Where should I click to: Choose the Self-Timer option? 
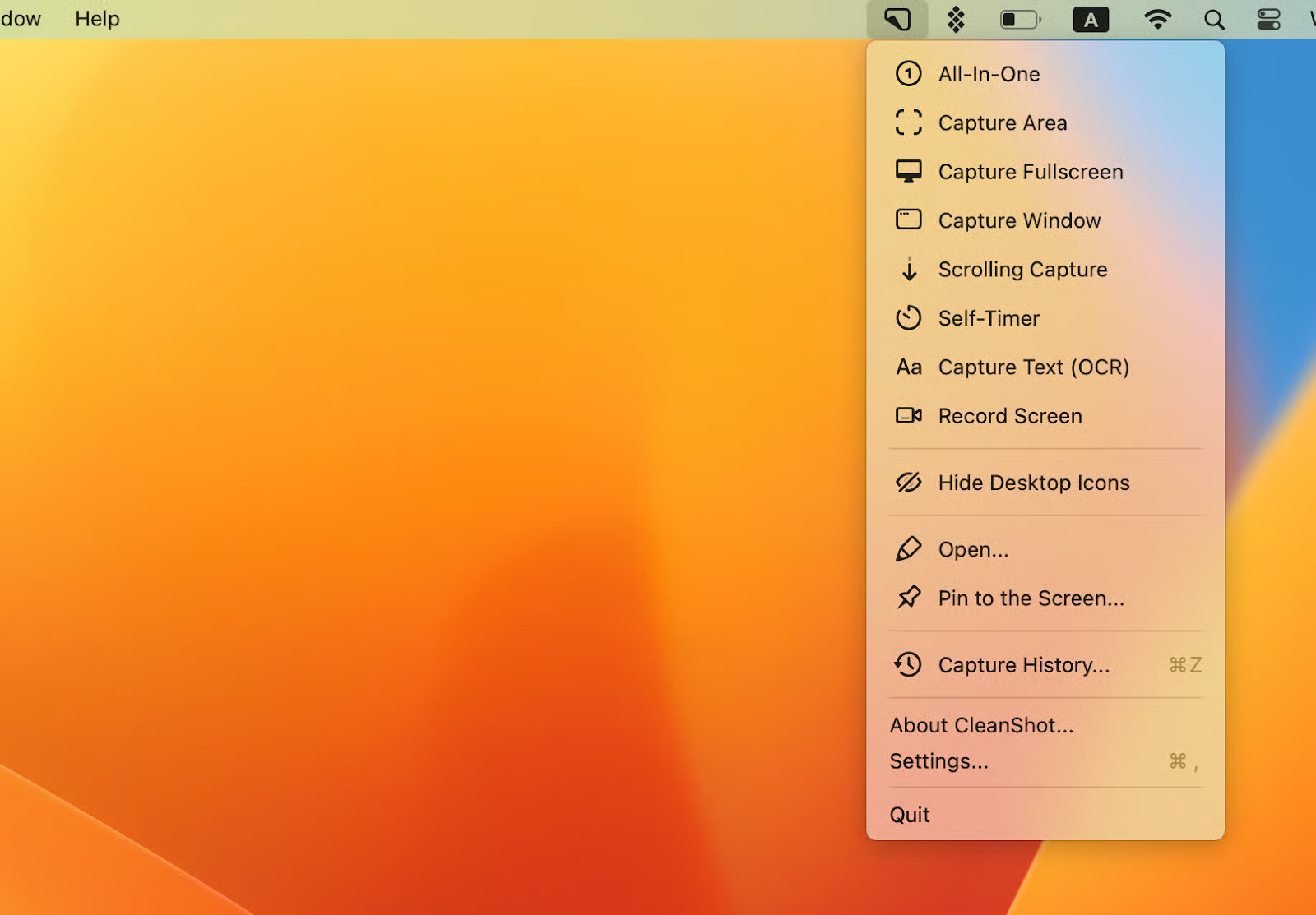tap(989, 318)
